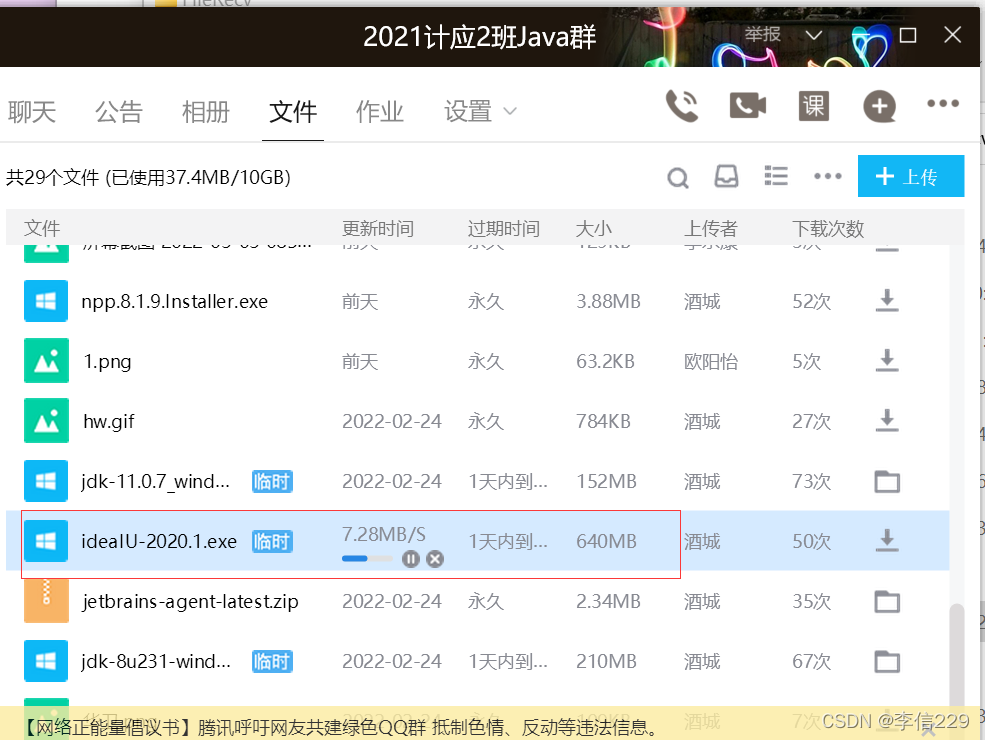Click the 共29个文件 storage usage text
The image size is (985, 740).
(148, 178)
